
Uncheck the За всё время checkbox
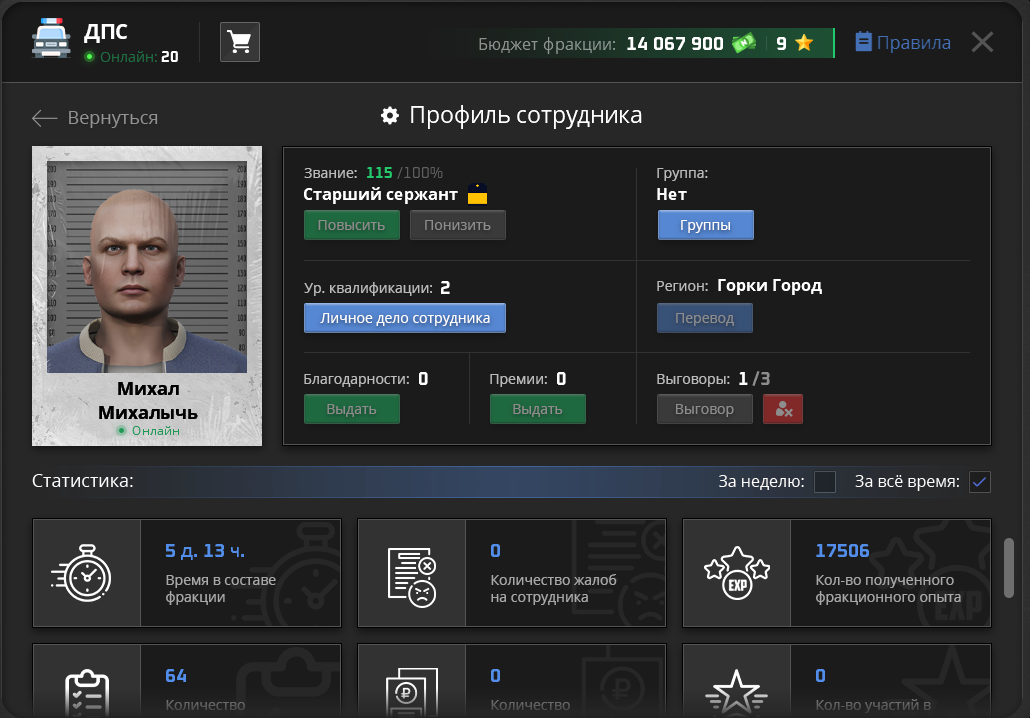(979, 482)
